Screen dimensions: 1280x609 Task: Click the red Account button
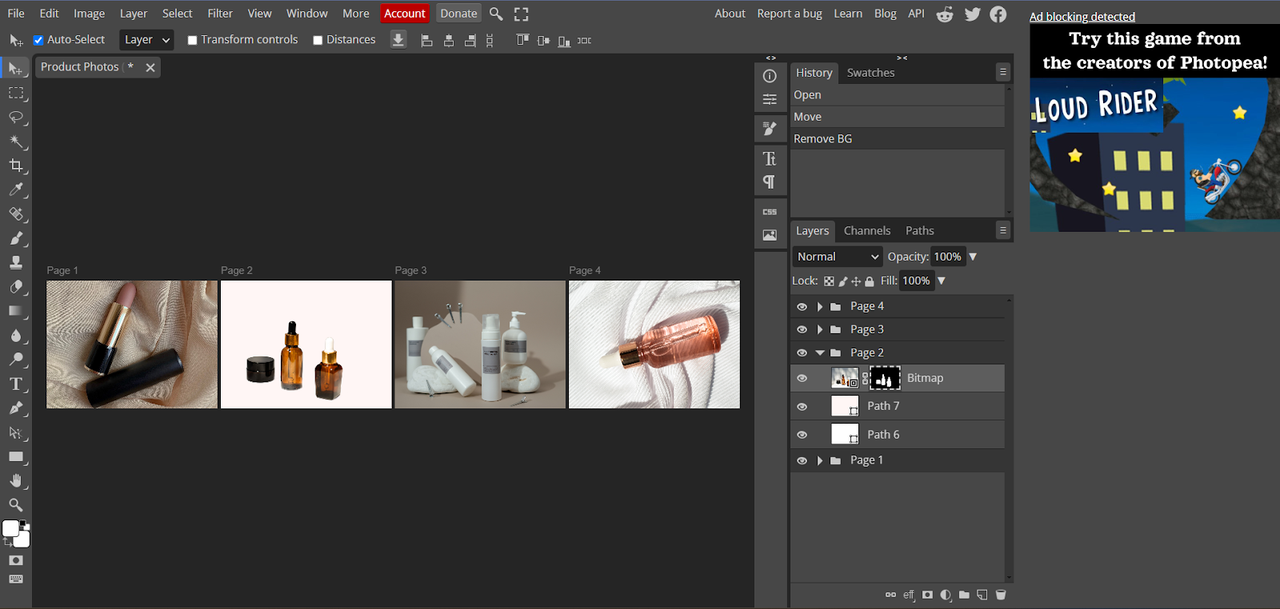(x=404, y=13)
